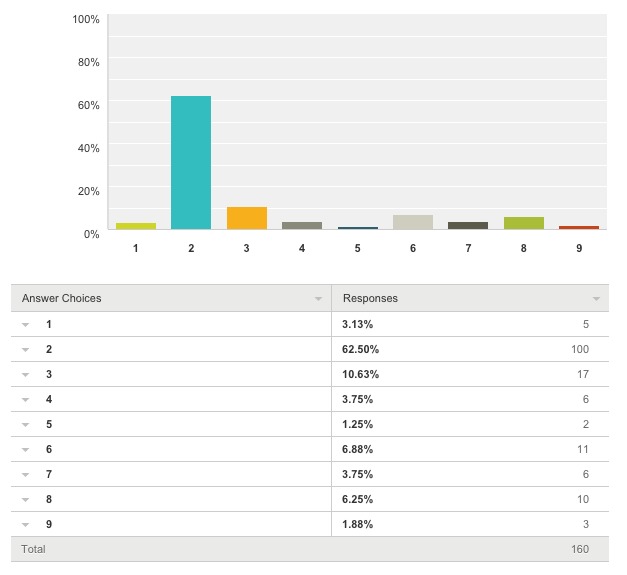Screen dimensions: 627x575
Task: Open the Responses column sort dropdown arrow
Action: pos(596,299)
